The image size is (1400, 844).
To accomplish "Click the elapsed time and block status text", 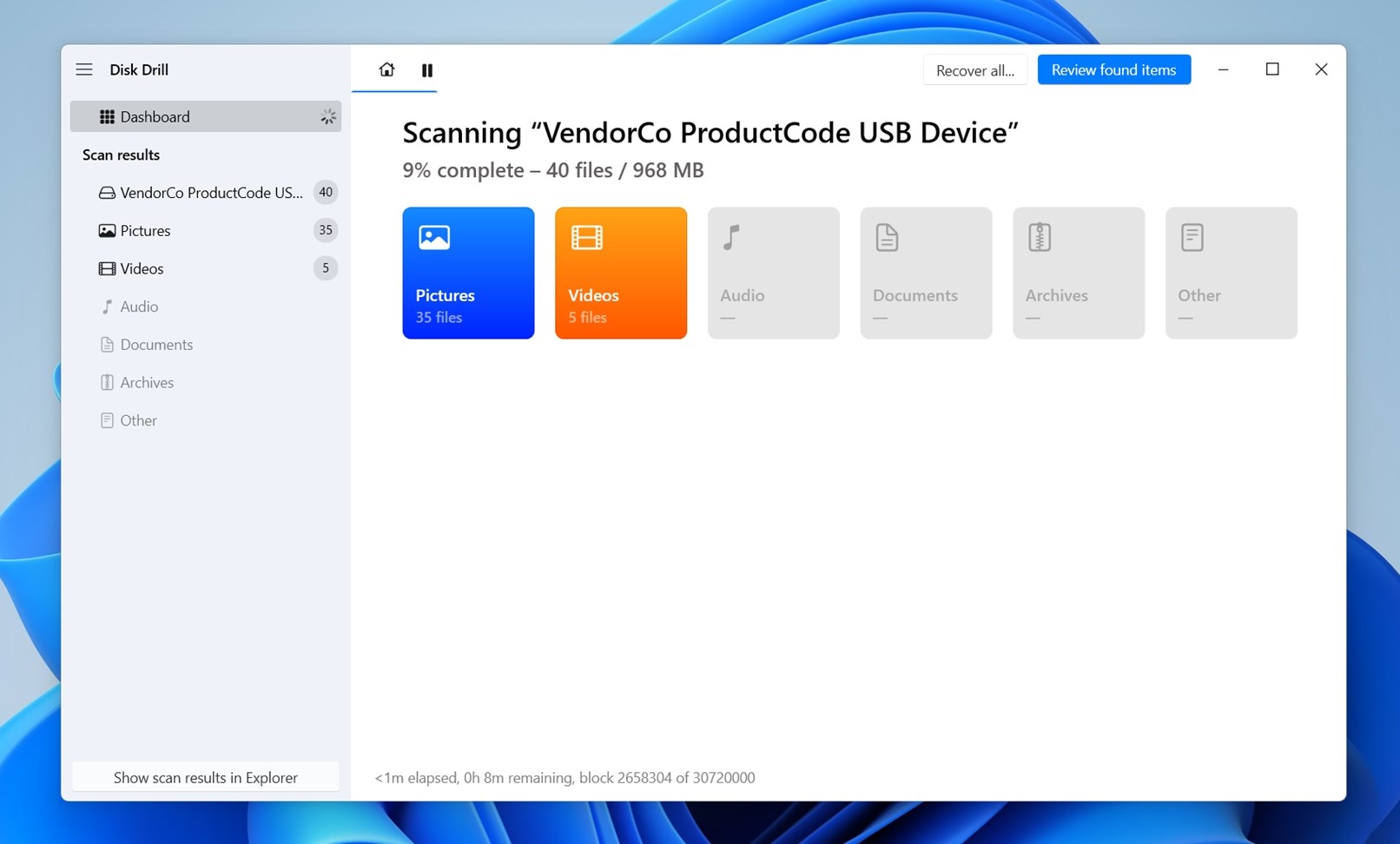I will tap(565, 777).
